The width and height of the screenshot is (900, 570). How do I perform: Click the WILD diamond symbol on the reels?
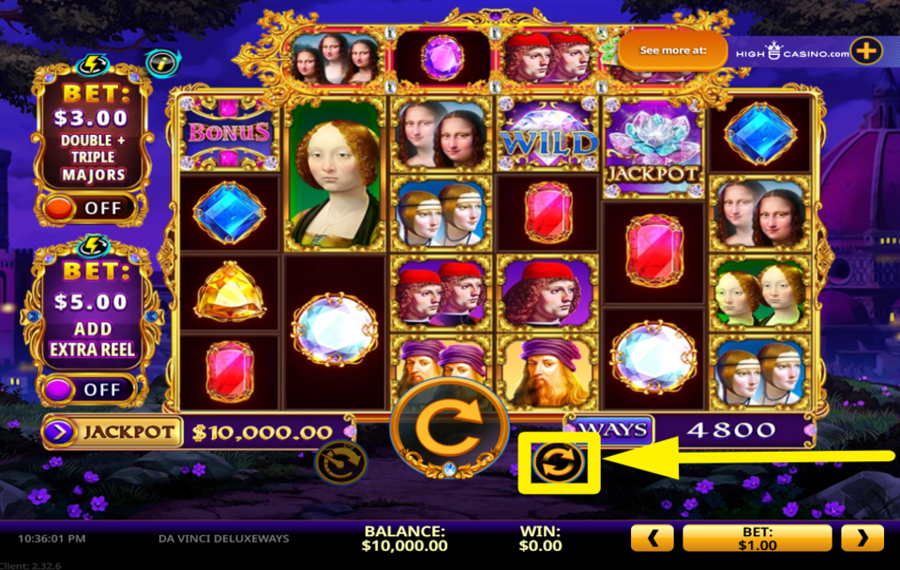[x=548, y=134]
